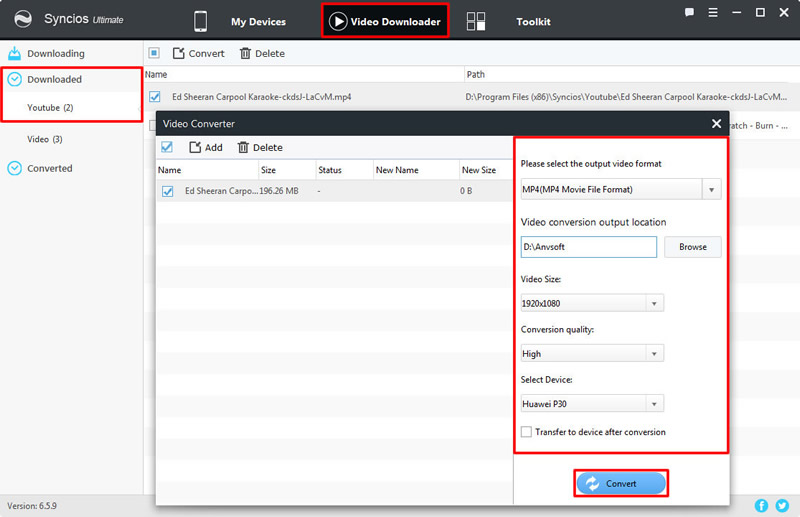Image resolution: width=800 pixels, height=517 pixels.
Task: Click the Browse button
Action: pyautogui.click(x=692, y=247)
